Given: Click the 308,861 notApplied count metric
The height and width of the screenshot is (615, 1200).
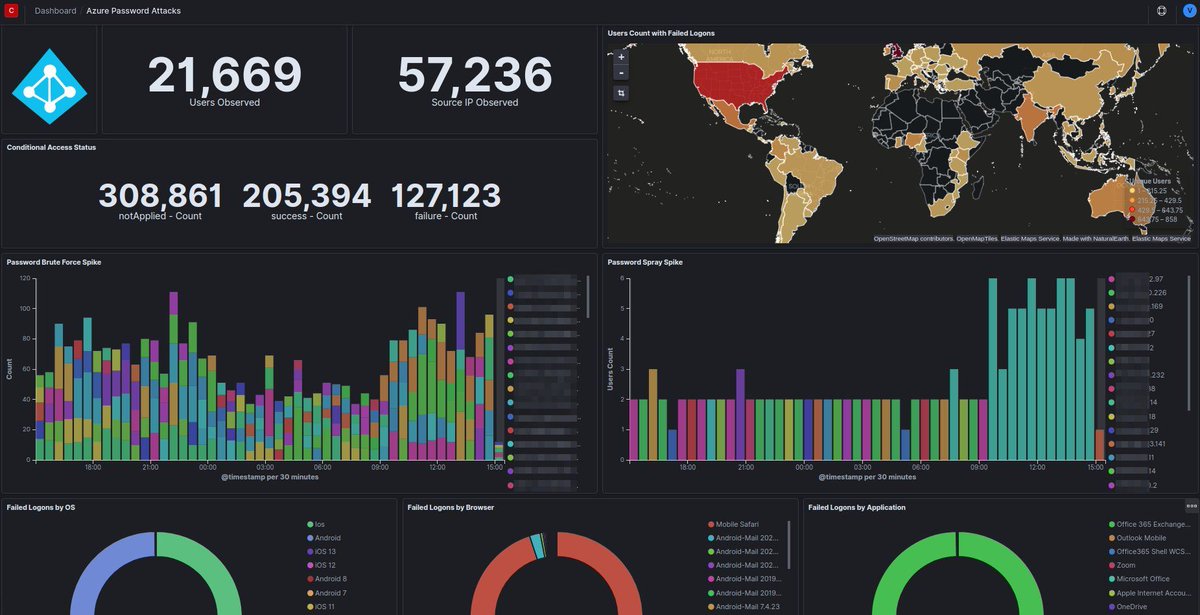Looking at the screenshot, I should click(158, 200).
